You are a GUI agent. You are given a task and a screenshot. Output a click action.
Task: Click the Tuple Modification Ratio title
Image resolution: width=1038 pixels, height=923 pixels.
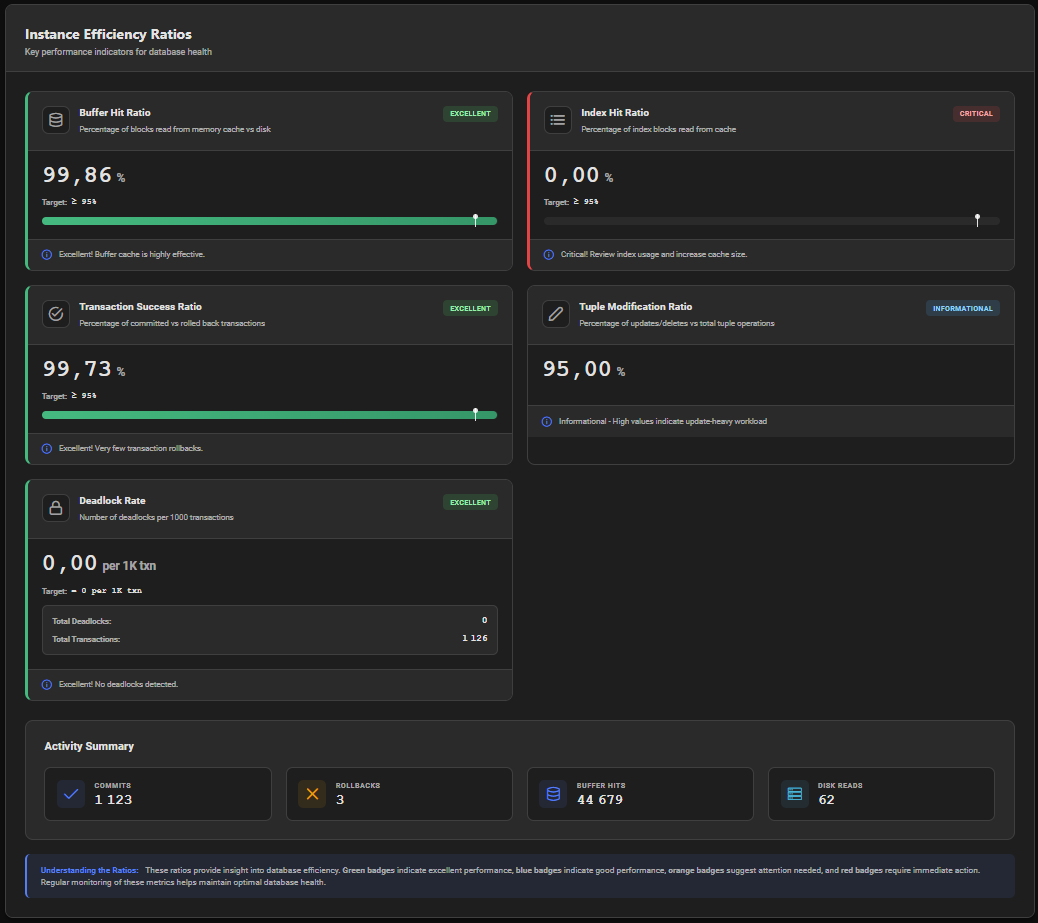pos(636,307)
